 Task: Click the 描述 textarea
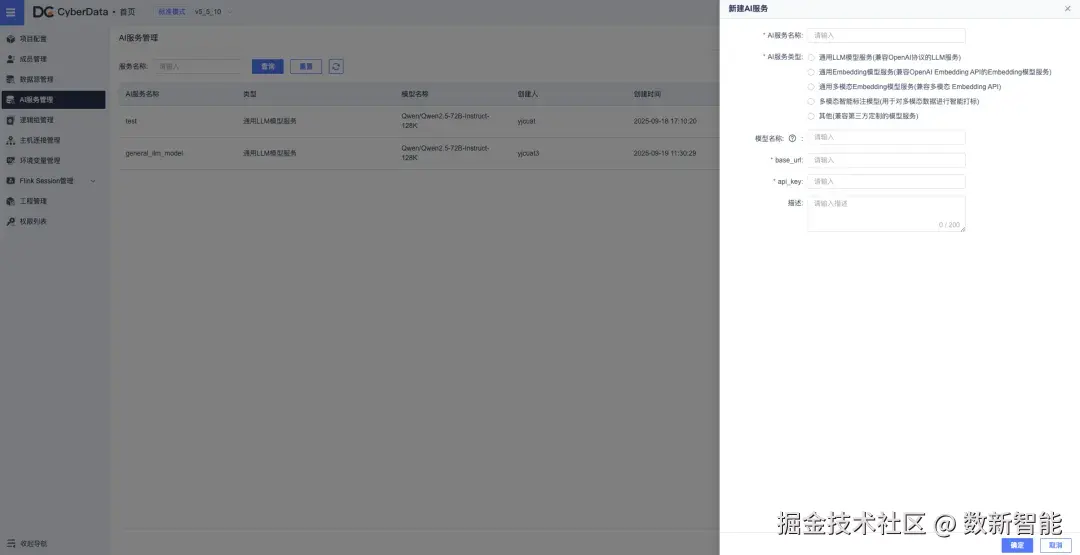[x=886, y=213]
